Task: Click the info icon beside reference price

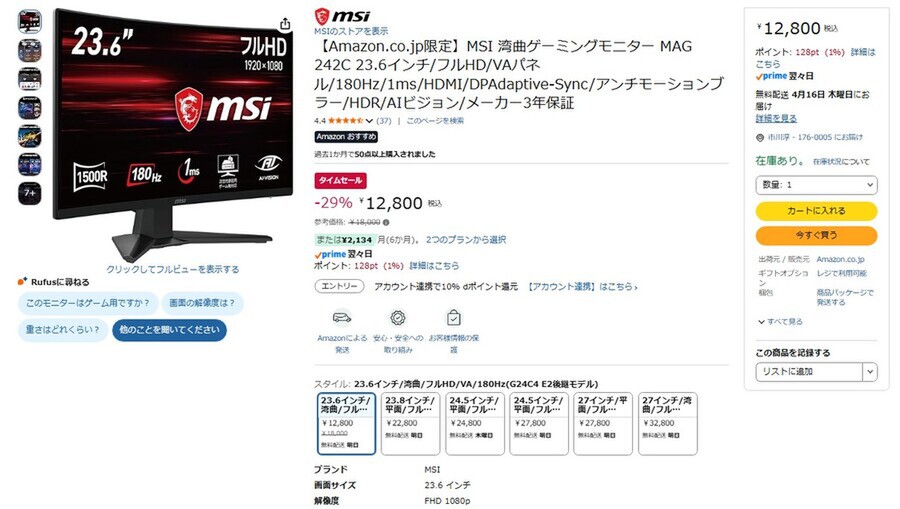Action: (x=386, y=223)
